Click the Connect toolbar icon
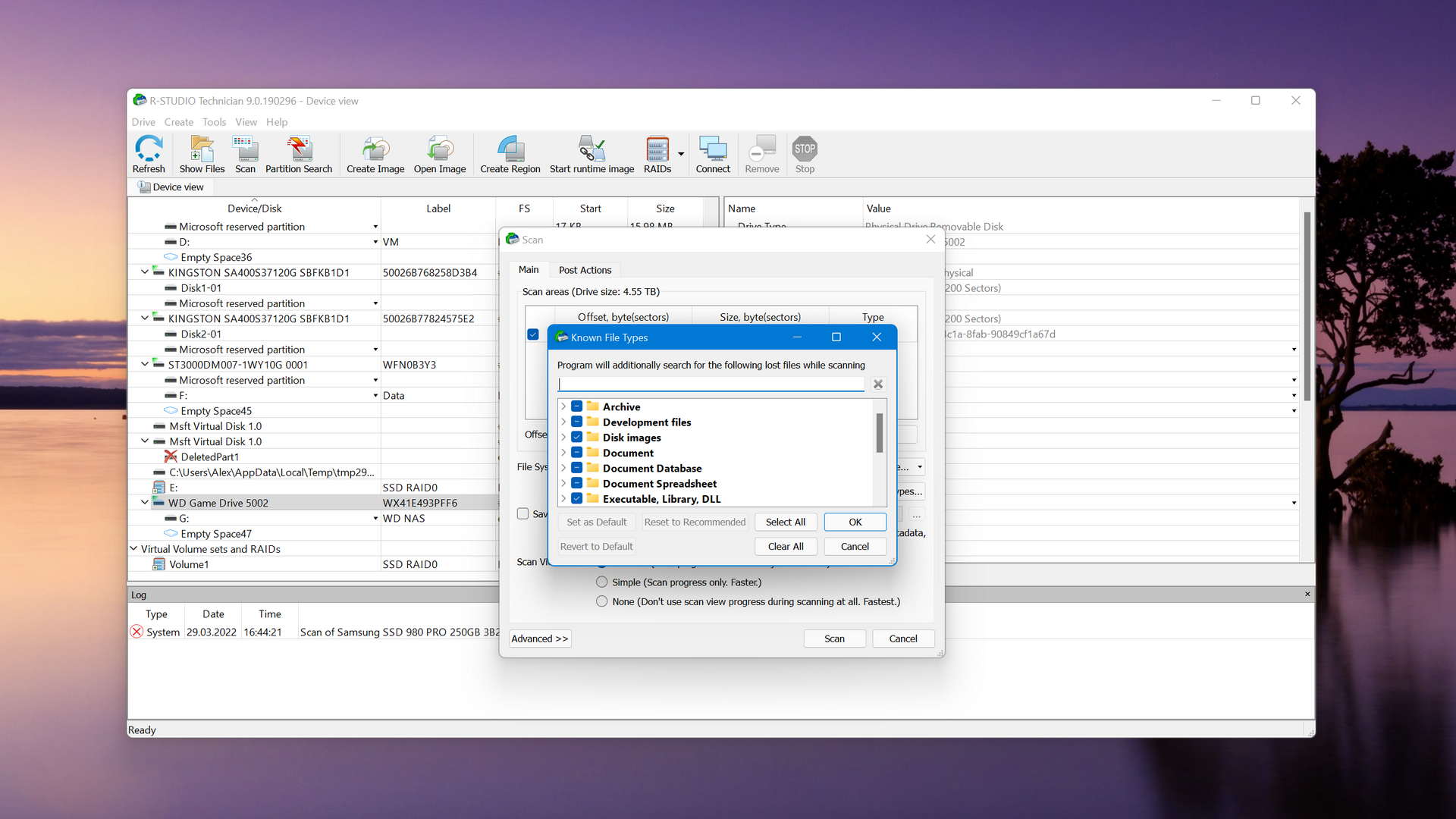1456x819 pixels. pyautogui.click(x=713, y=155)
